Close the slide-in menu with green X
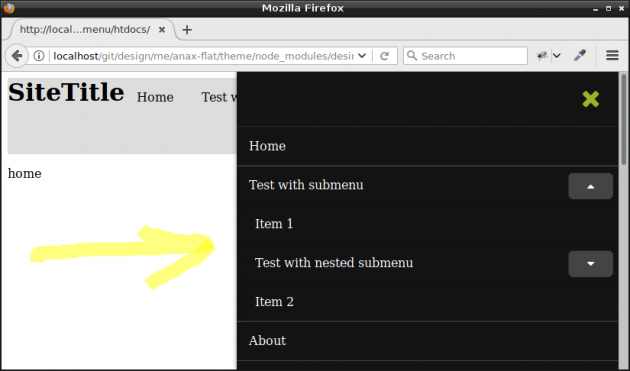The width and height of the screenshot is (630, 371). [591, 99]
